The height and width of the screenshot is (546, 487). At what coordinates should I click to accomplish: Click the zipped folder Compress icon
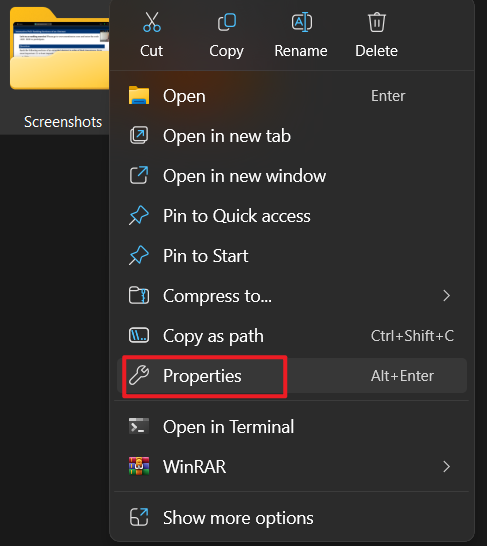[x=139, y=296]
